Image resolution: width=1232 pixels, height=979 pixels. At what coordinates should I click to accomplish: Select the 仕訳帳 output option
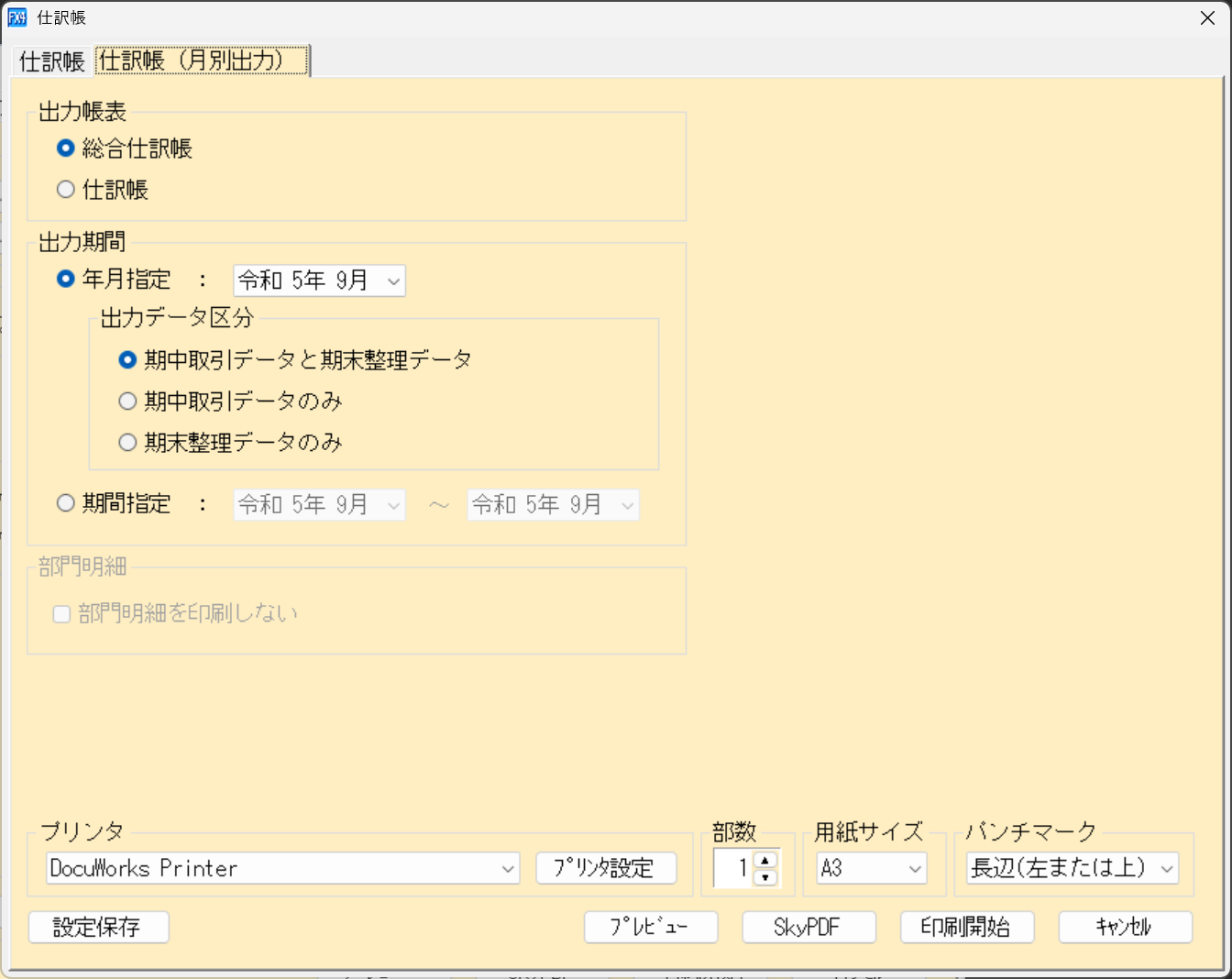[65, 189]
